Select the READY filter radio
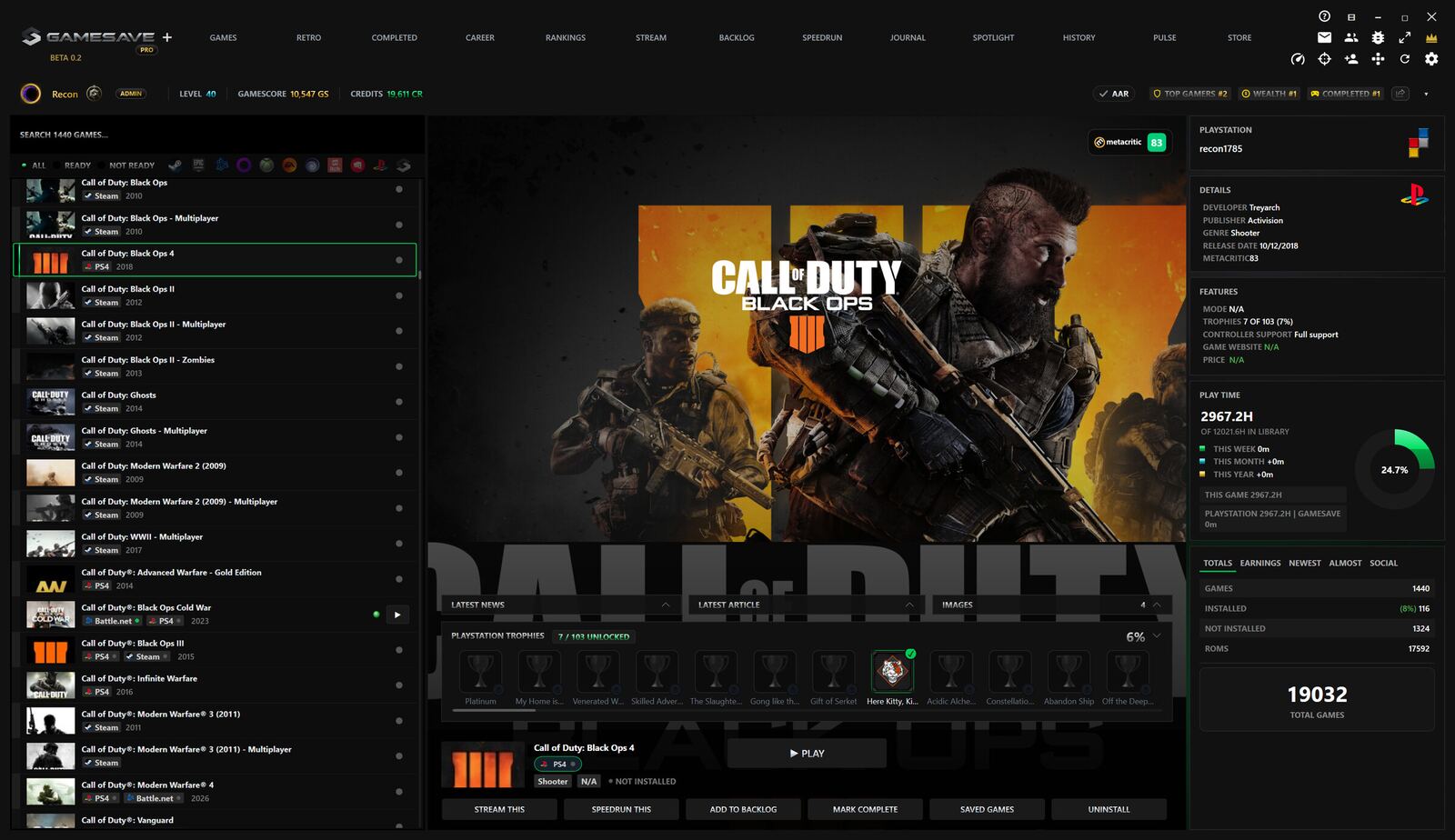The width and height of the screenshot is (1455, 840). (x=72, y=165)
